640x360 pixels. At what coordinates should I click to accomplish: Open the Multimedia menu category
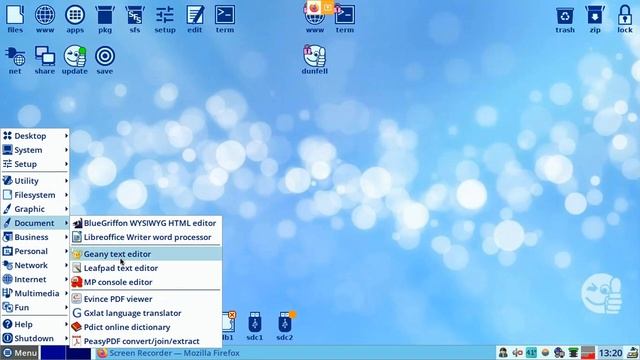pos(35,293)
